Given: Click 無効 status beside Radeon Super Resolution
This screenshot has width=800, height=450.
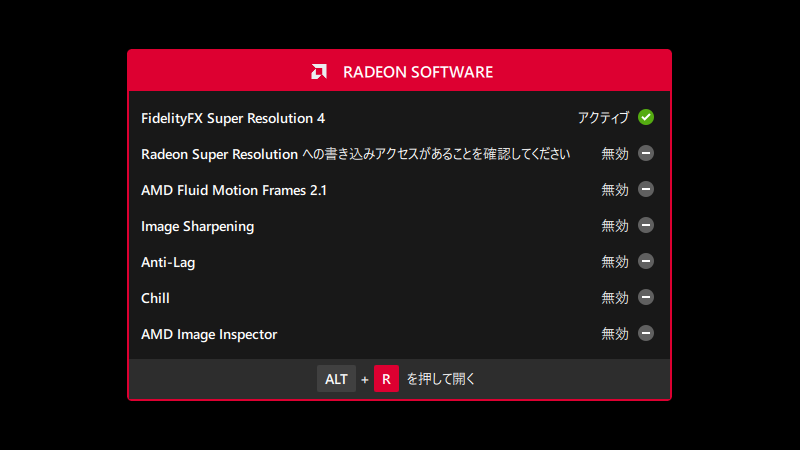Looking at the screenshot, I should (615, 154).
